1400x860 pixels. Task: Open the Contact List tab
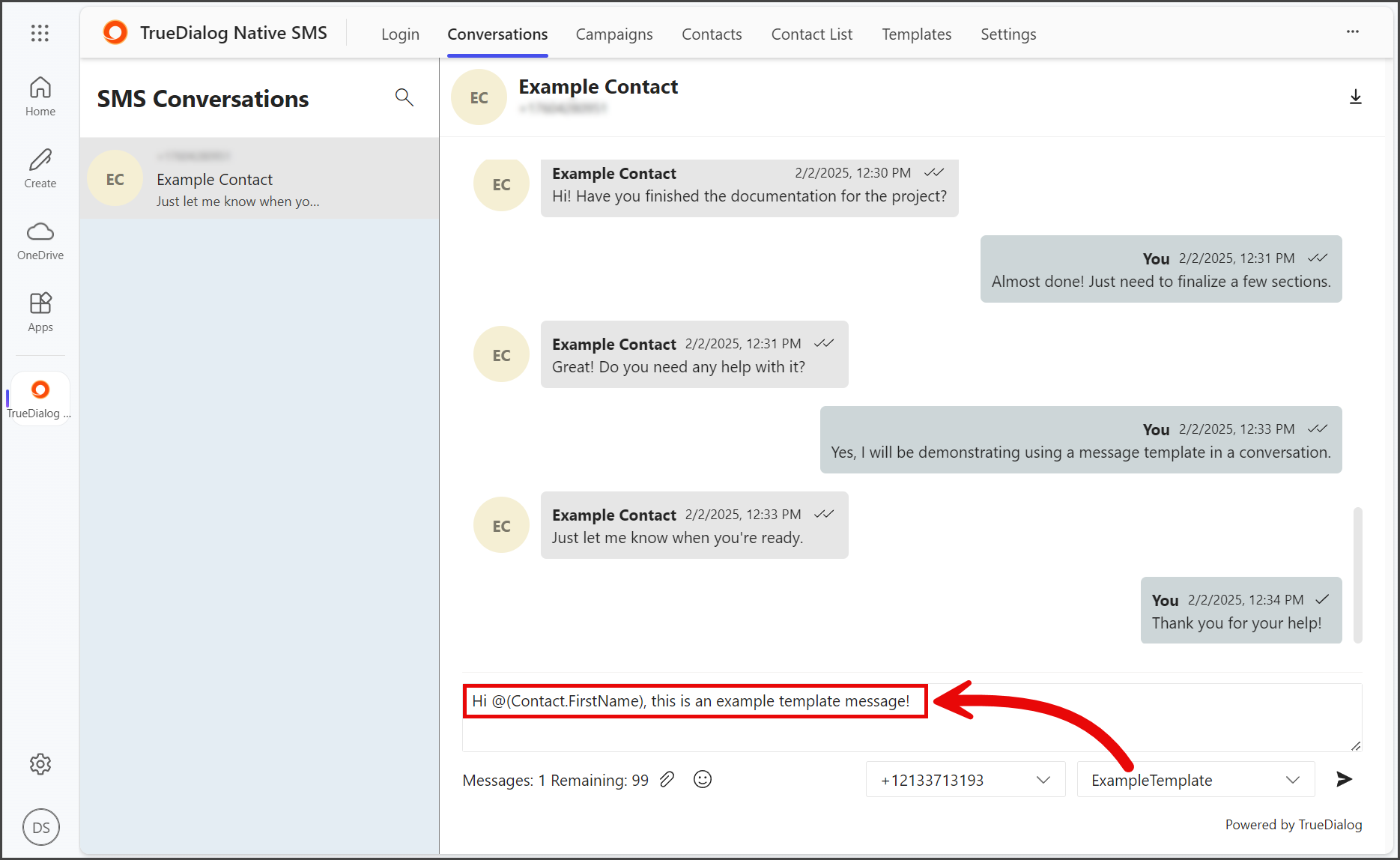click(x=812, y=34)
